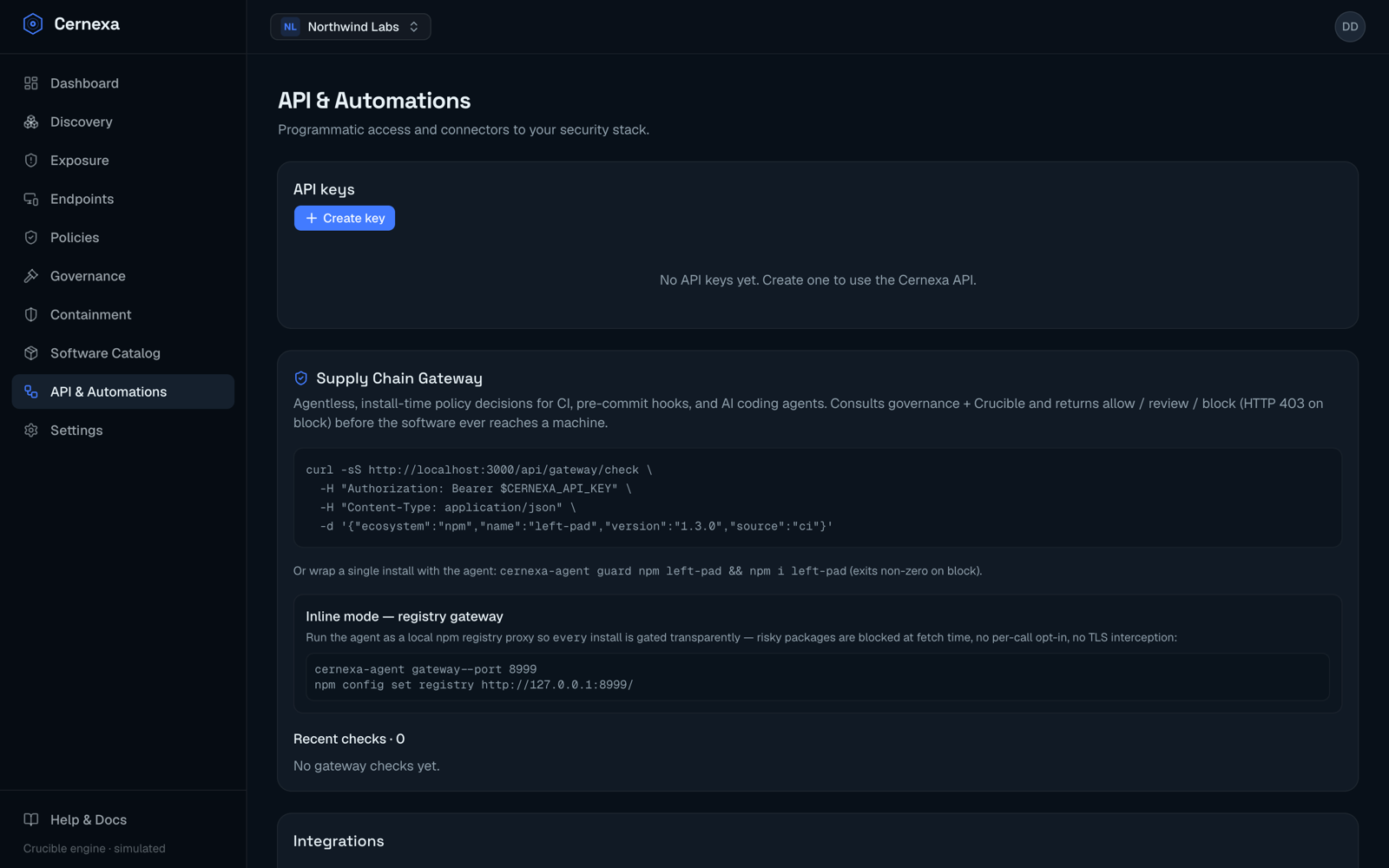Screen dimensions: 1389x868
Task: Click the curl gateway/check code line
Action: 479,470
